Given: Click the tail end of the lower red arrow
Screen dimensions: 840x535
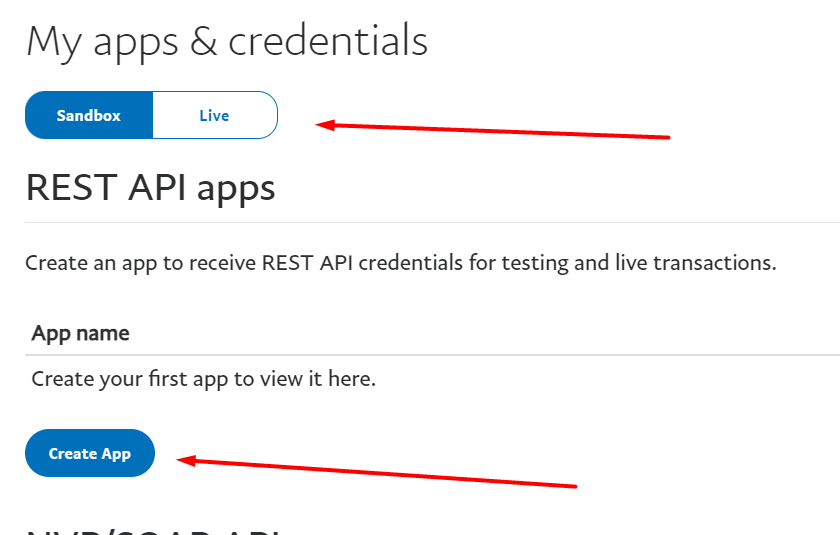Looking at the screenshot, I should click(x=571, y=486).
